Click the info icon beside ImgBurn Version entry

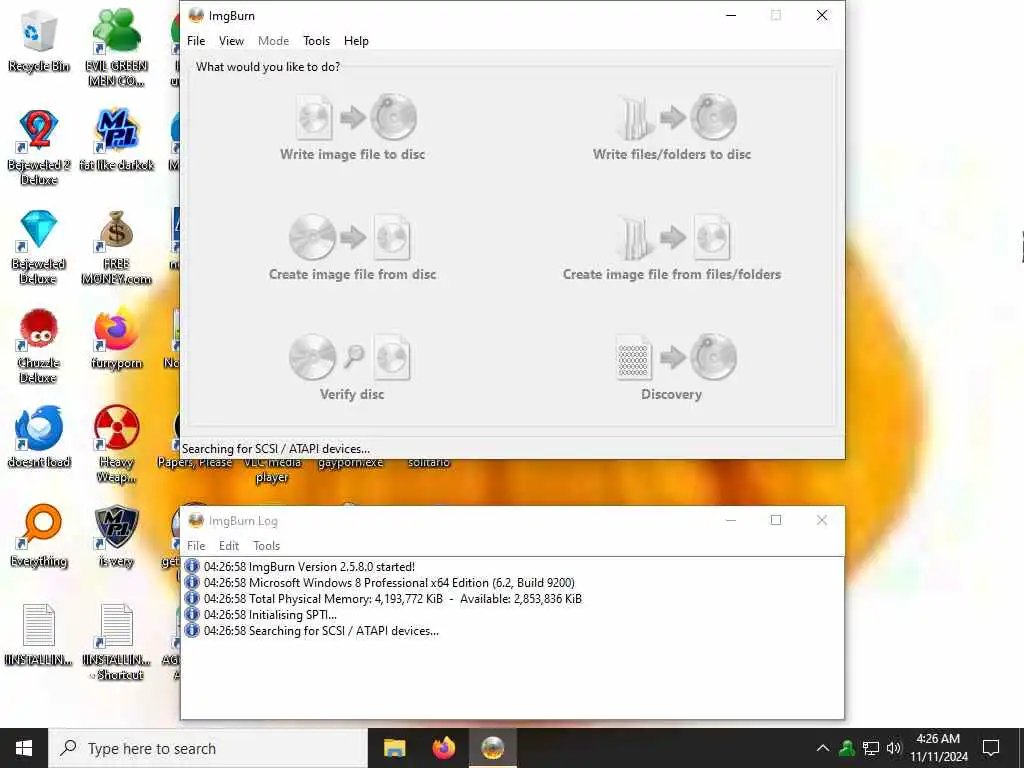coord(192,566)
